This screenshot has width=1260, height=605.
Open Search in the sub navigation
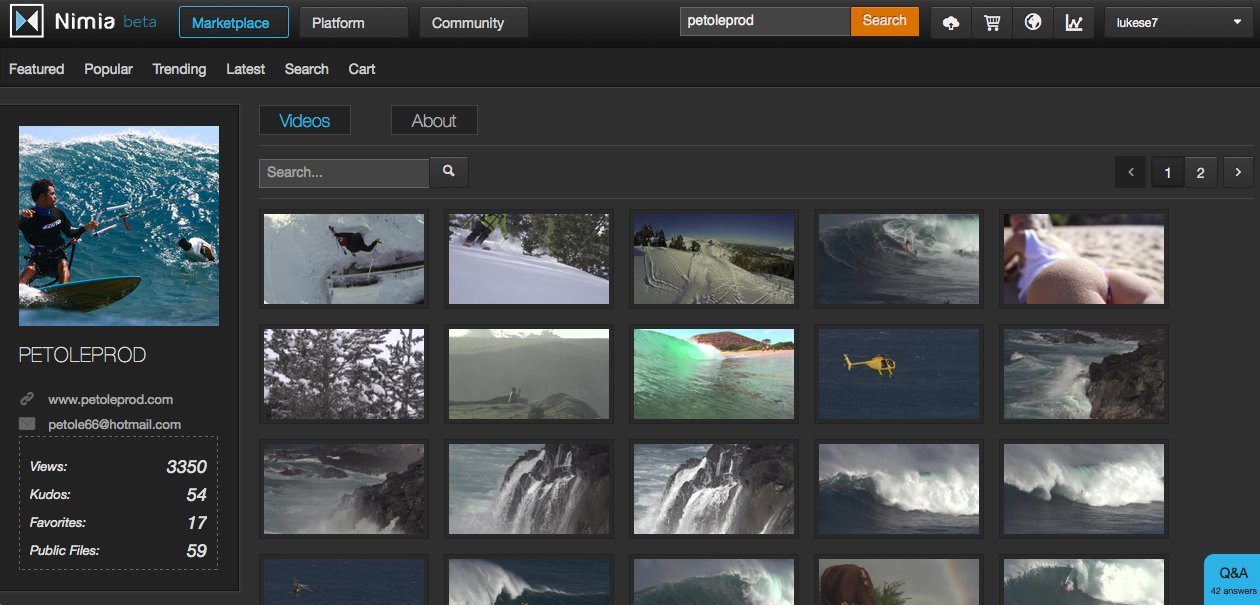(x=306, y=69)
